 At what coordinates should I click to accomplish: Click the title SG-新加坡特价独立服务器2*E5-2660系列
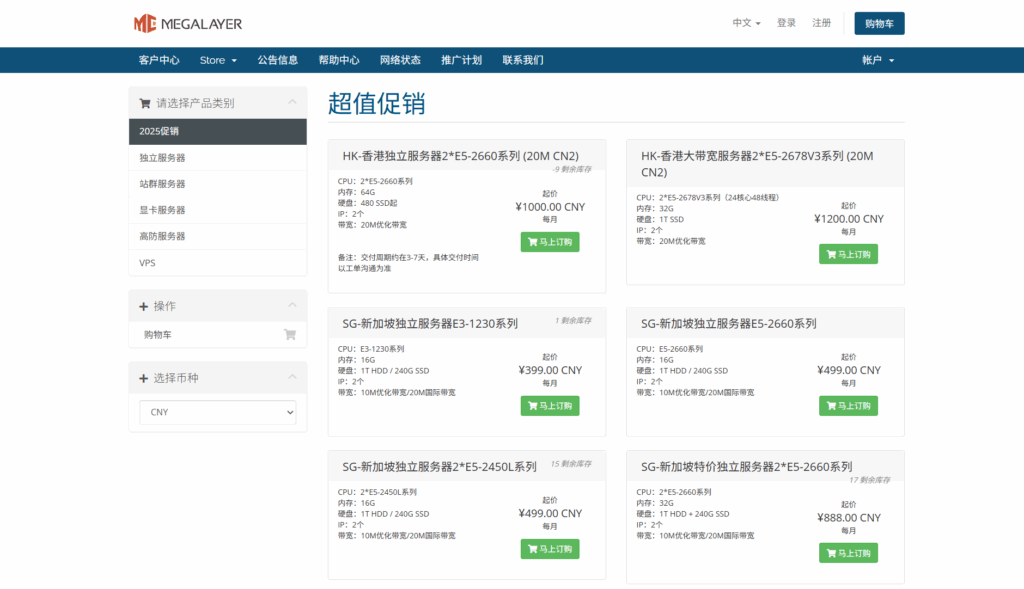point(746,467)
